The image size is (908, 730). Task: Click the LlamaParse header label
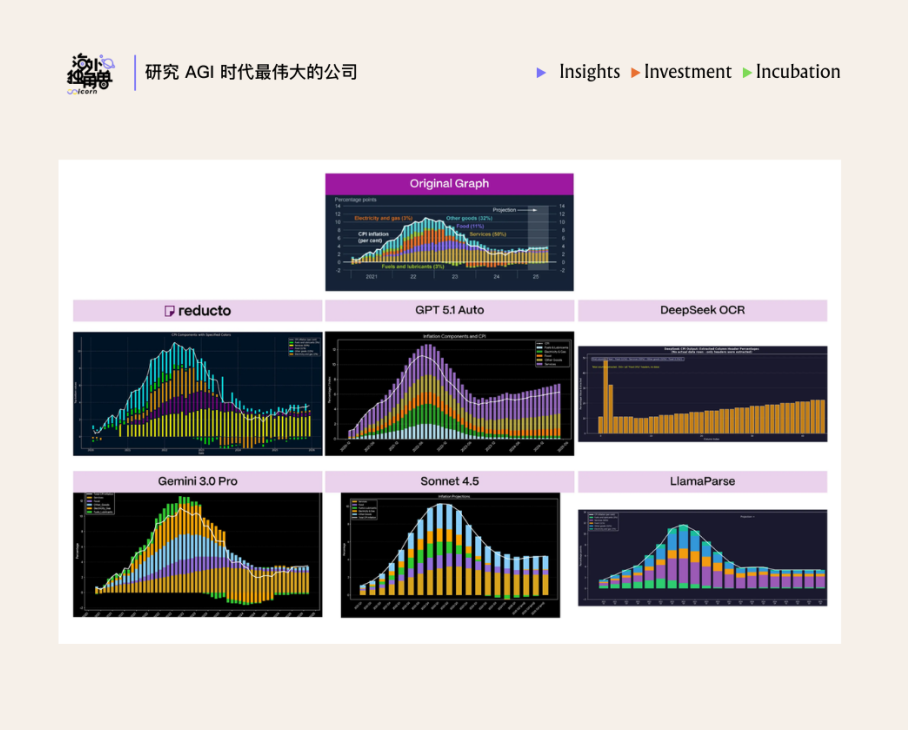702,481
